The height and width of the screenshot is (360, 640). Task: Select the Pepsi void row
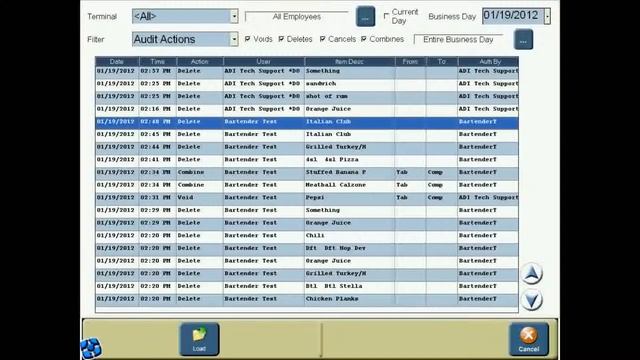tap(307, 198)
